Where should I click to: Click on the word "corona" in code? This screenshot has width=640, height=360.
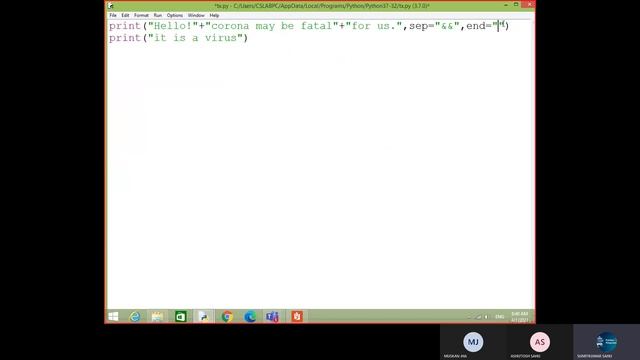[x=230, y=26]
